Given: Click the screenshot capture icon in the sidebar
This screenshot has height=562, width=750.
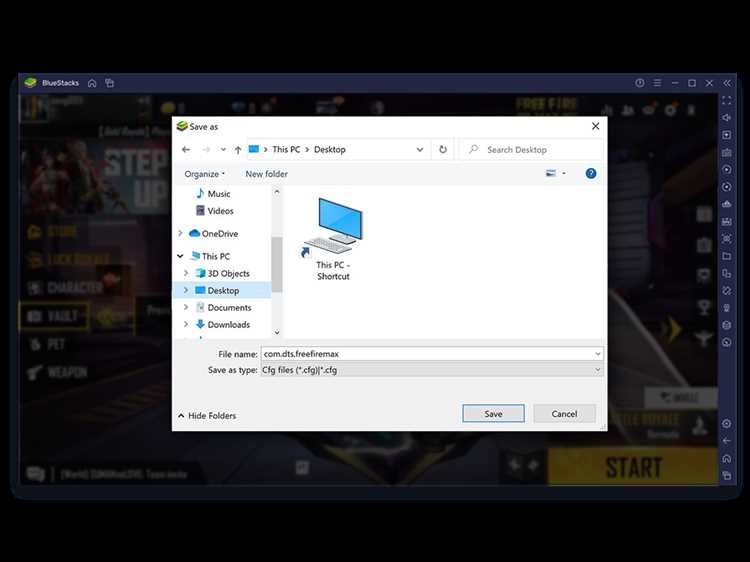Looking at the screenshot, I should (727, 239).
